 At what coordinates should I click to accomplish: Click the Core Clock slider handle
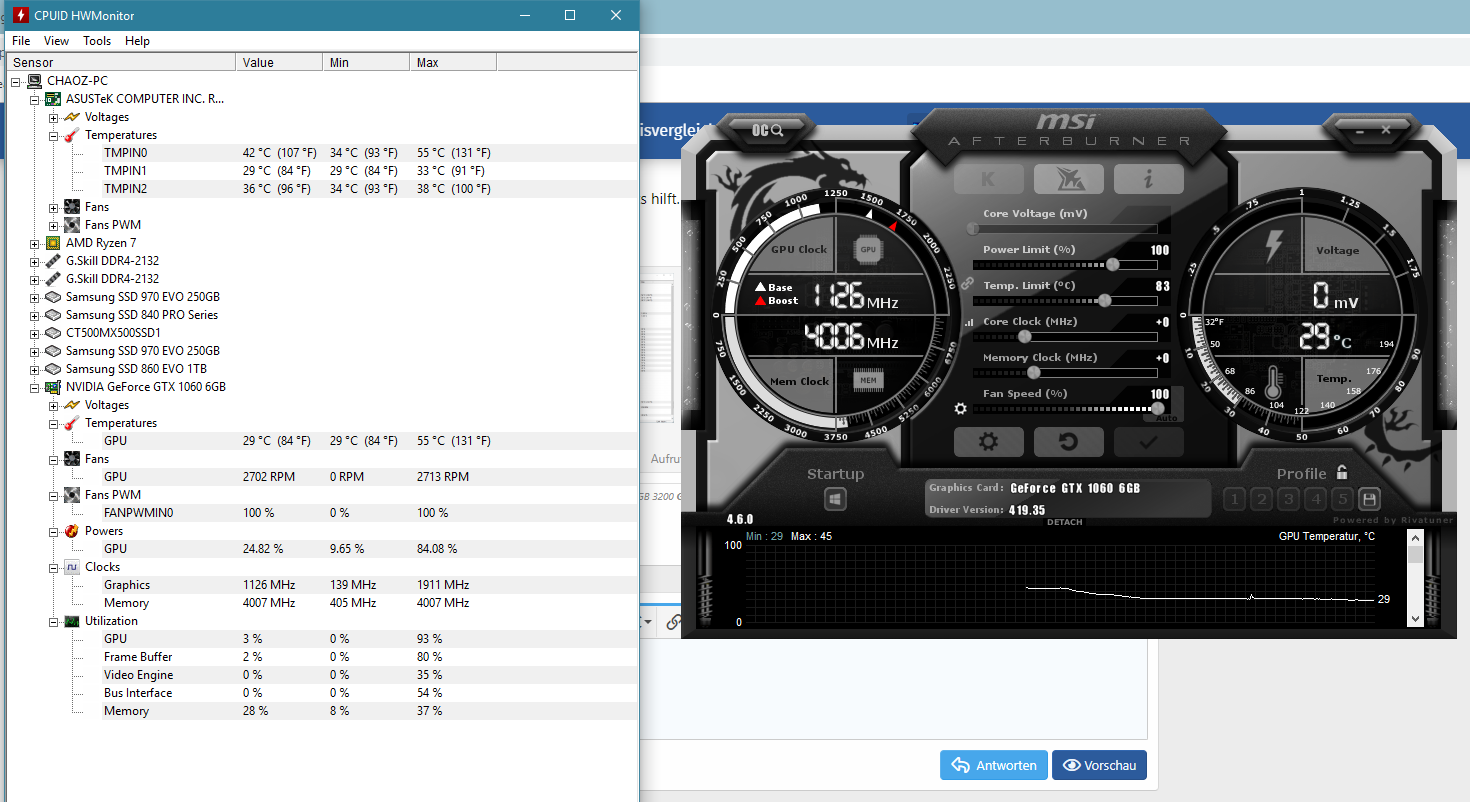point(1024,336)
